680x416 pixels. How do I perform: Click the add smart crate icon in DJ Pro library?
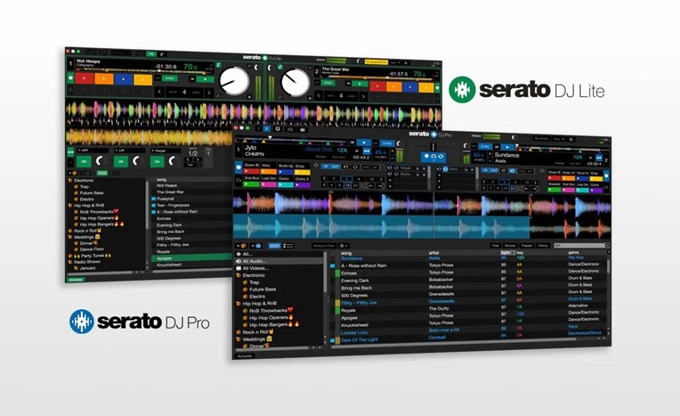click(x=256, y=246)
